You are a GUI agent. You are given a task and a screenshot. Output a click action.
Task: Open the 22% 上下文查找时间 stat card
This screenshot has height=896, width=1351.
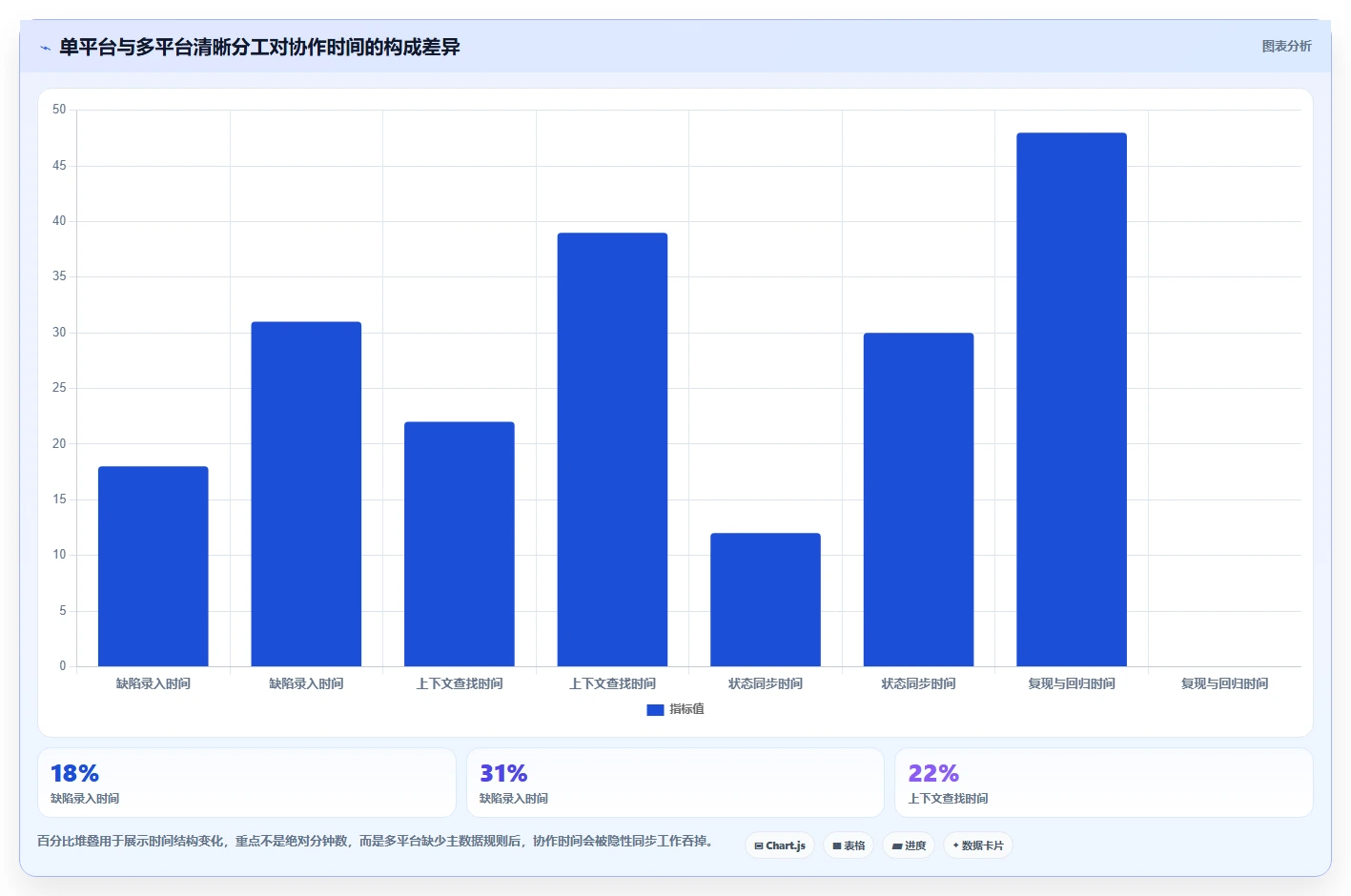[x=1104, y=783]
